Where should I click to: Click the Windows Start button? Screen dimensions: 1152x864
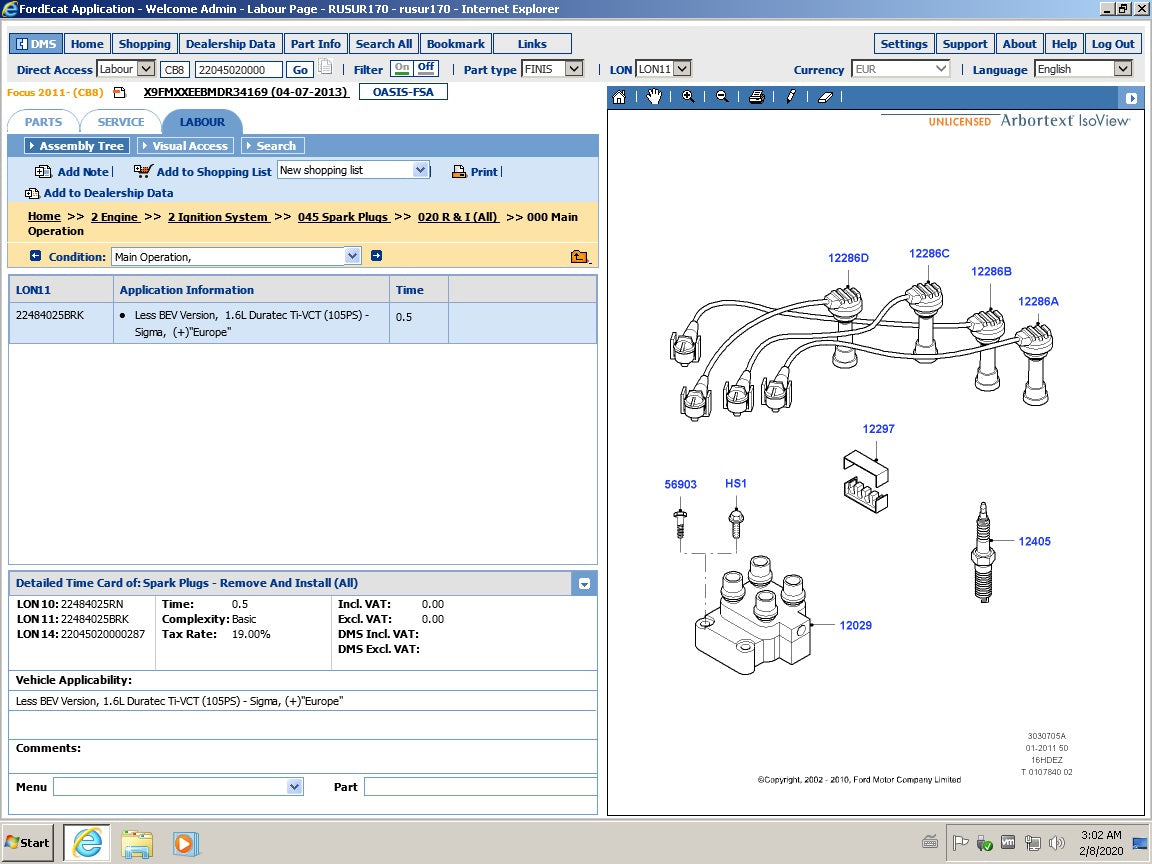[x=27, y=842]
